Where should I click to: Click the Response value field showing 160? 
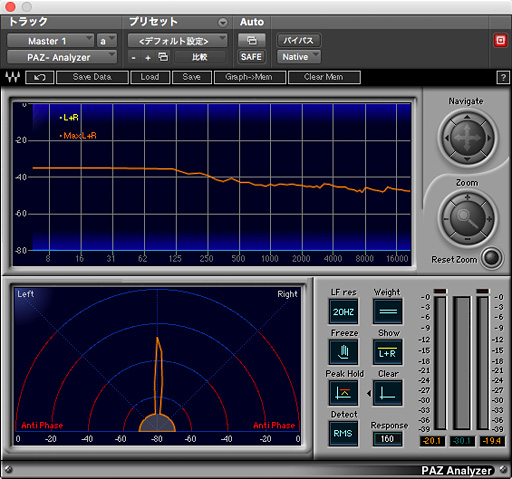(387, 439)
